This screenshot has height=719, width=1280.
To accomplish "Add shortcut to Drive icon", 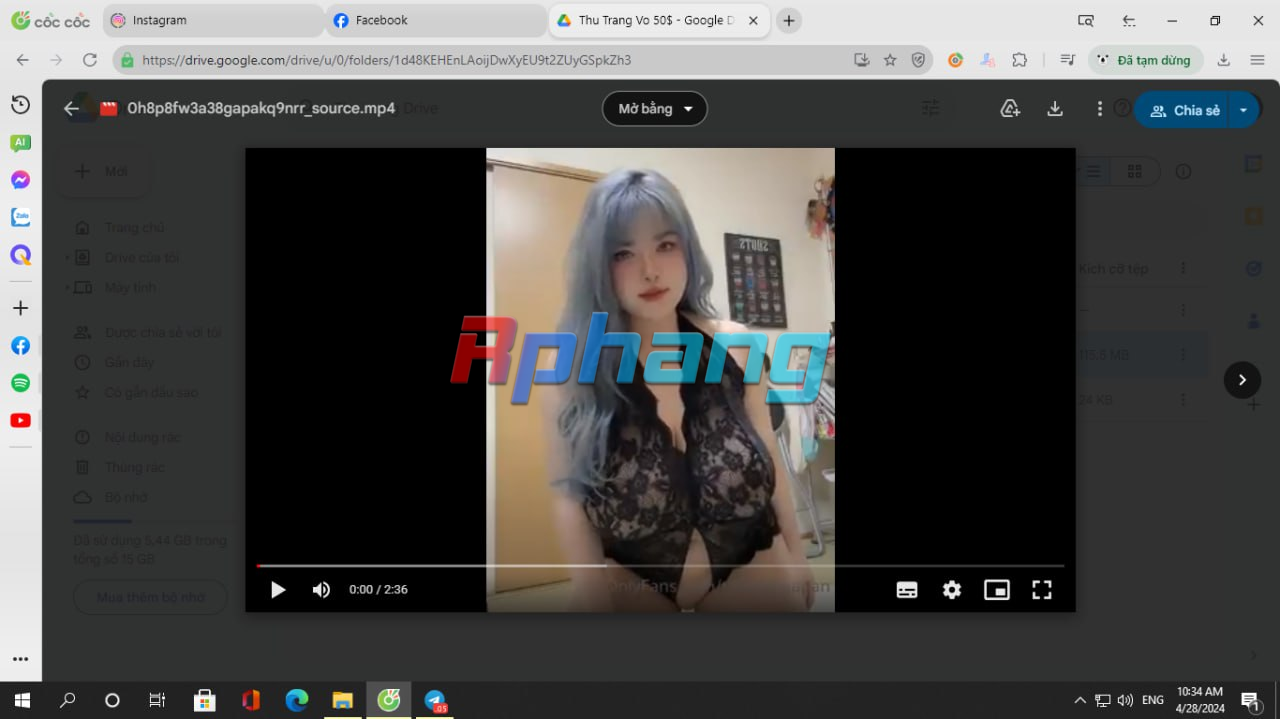I will 1010,109.
